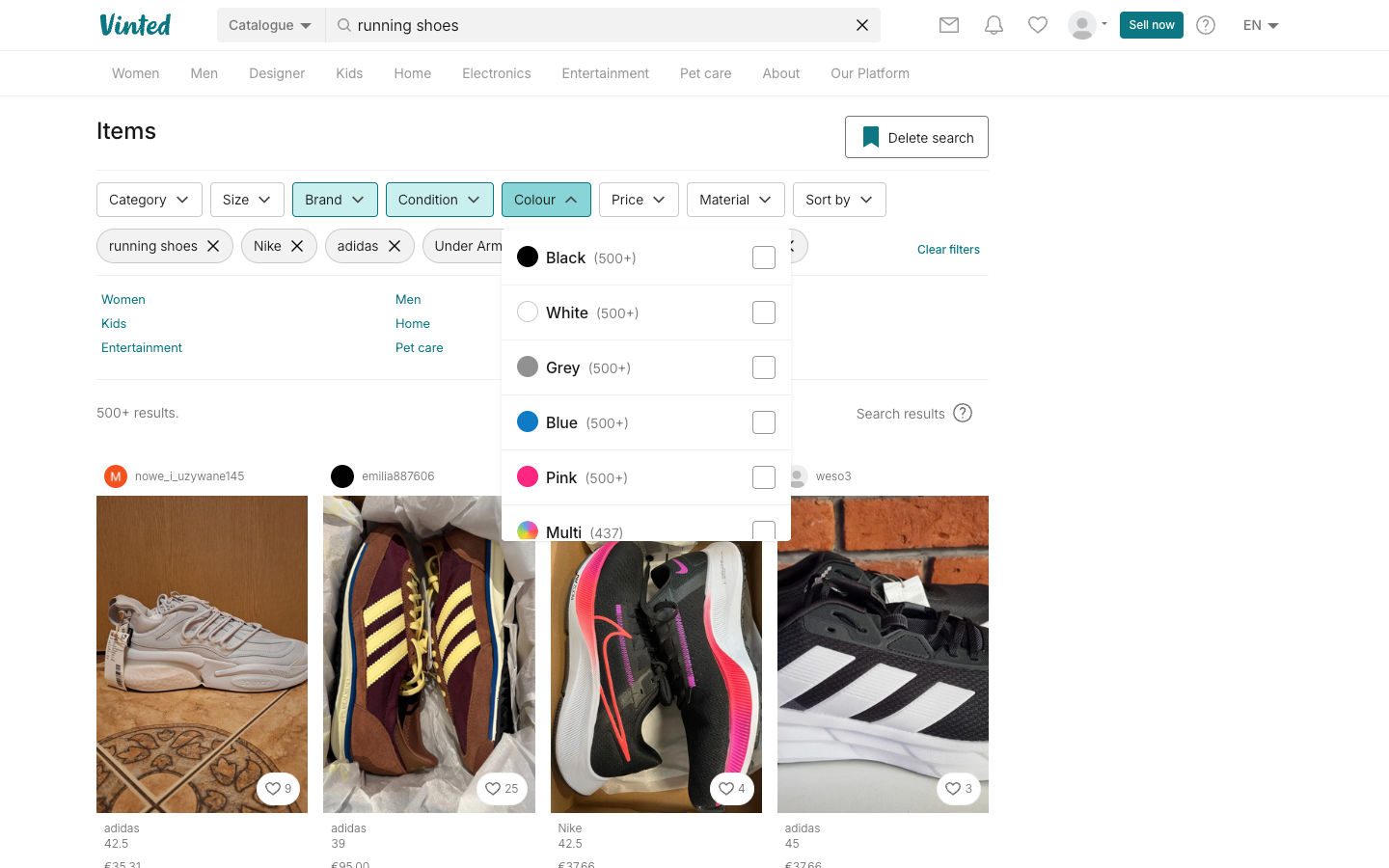Open the Pet care menu item
The width and height of the screenshot is (1389, 868).
coord(705,73)
